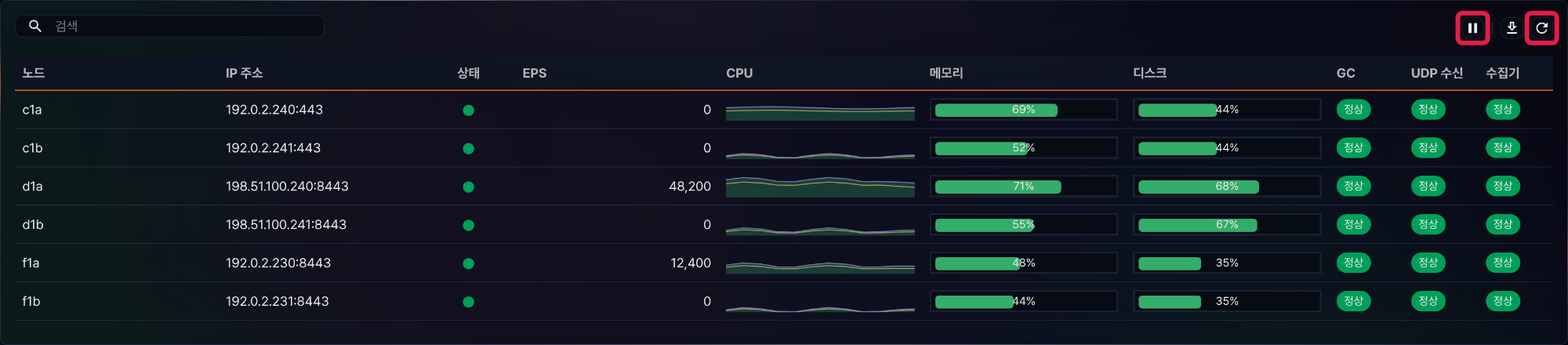
Task: Refresh the node list
Action: [1541, 28]
